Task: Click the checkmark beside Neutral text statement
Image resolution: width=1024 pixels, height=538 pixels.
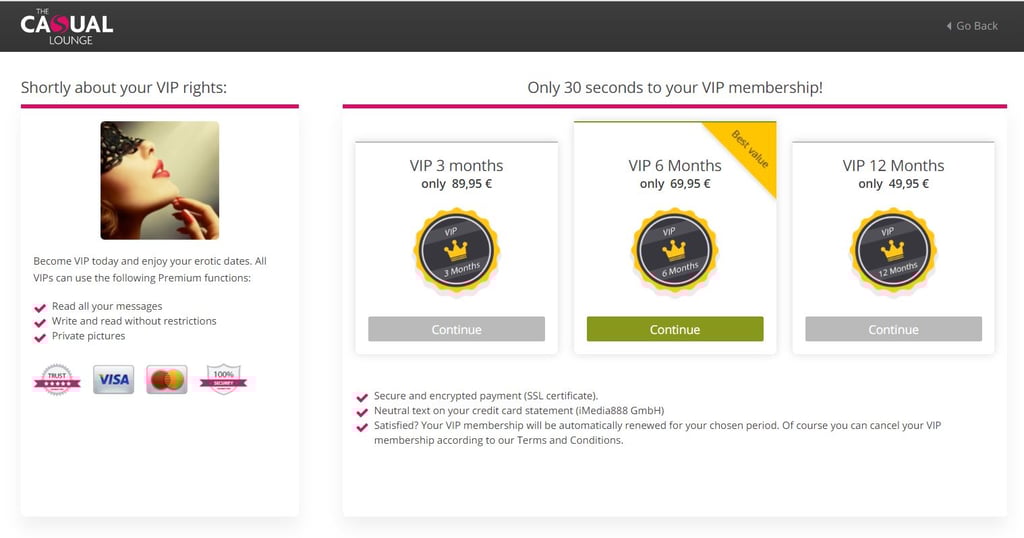Action: point(361,412)
